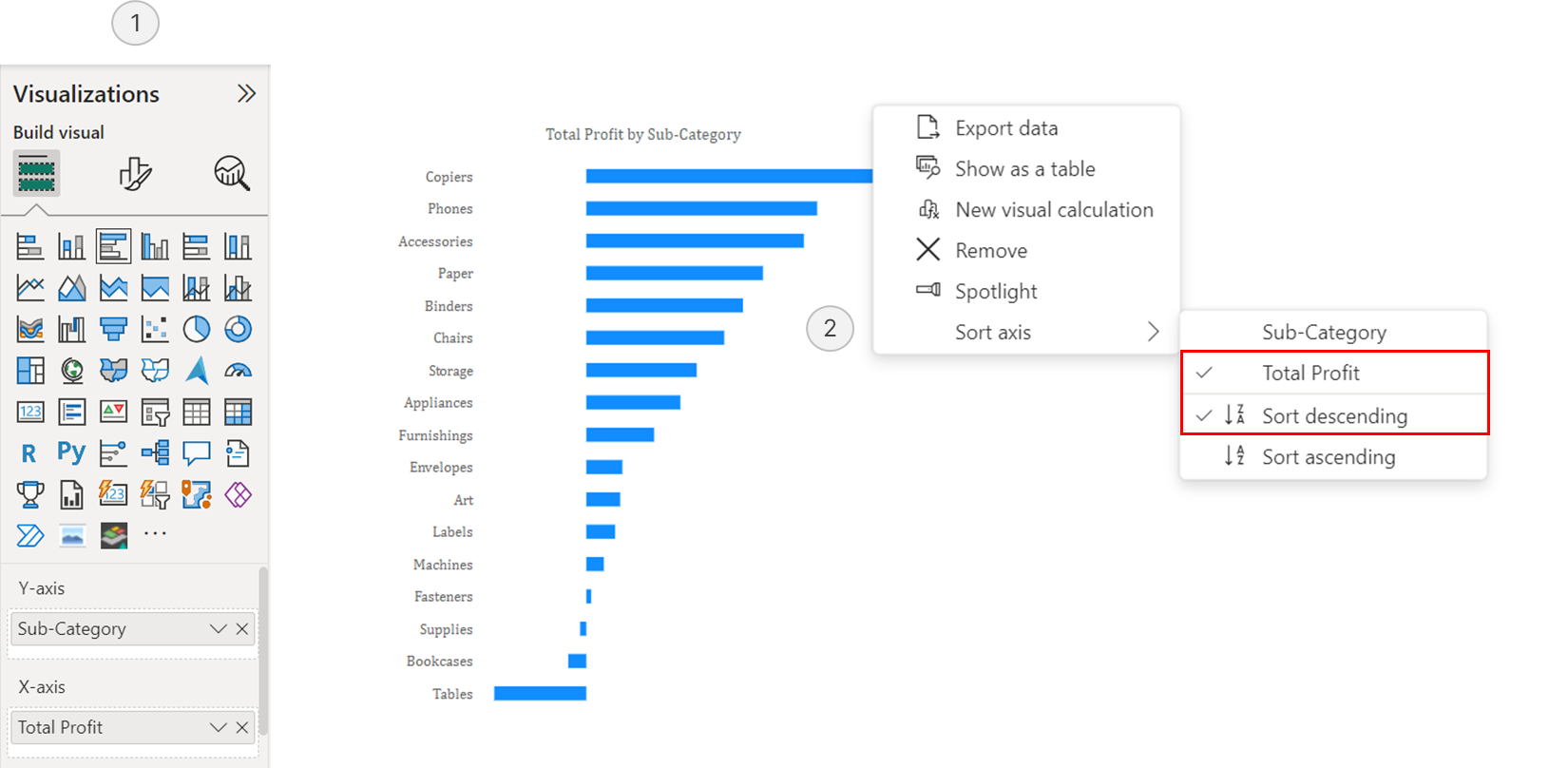Open the Analytics magnifier tab

232,174
